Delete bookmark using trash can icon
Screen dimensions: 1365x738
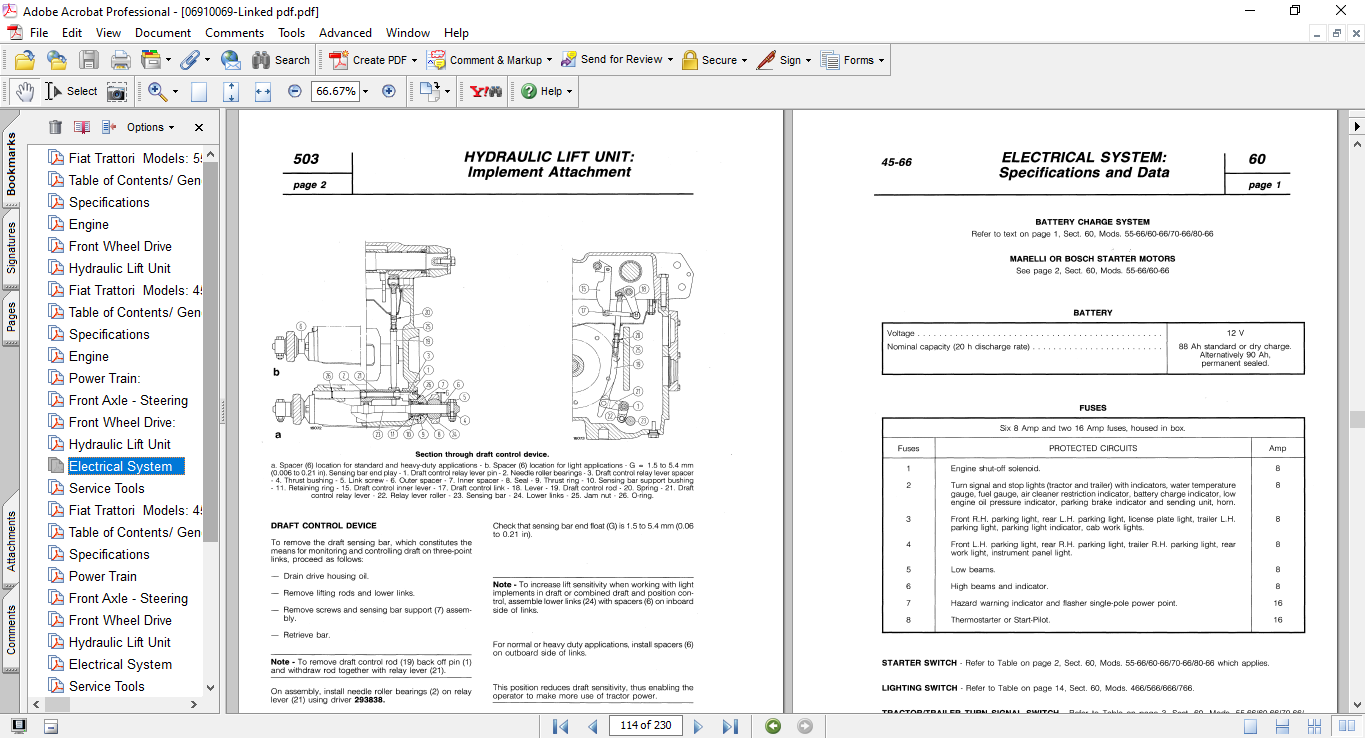point(55,127)
